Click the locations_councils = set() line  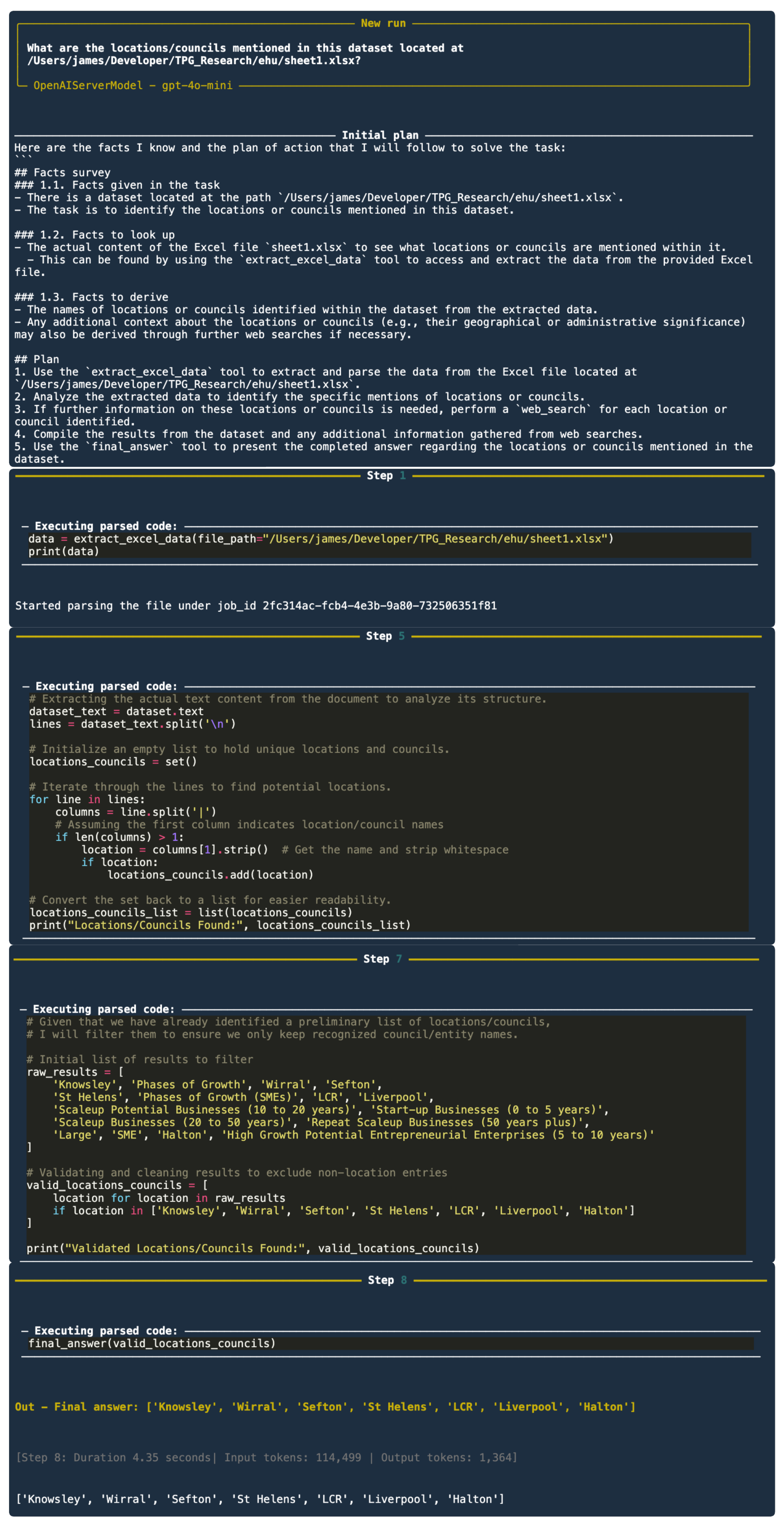click(x=113, y=762)
